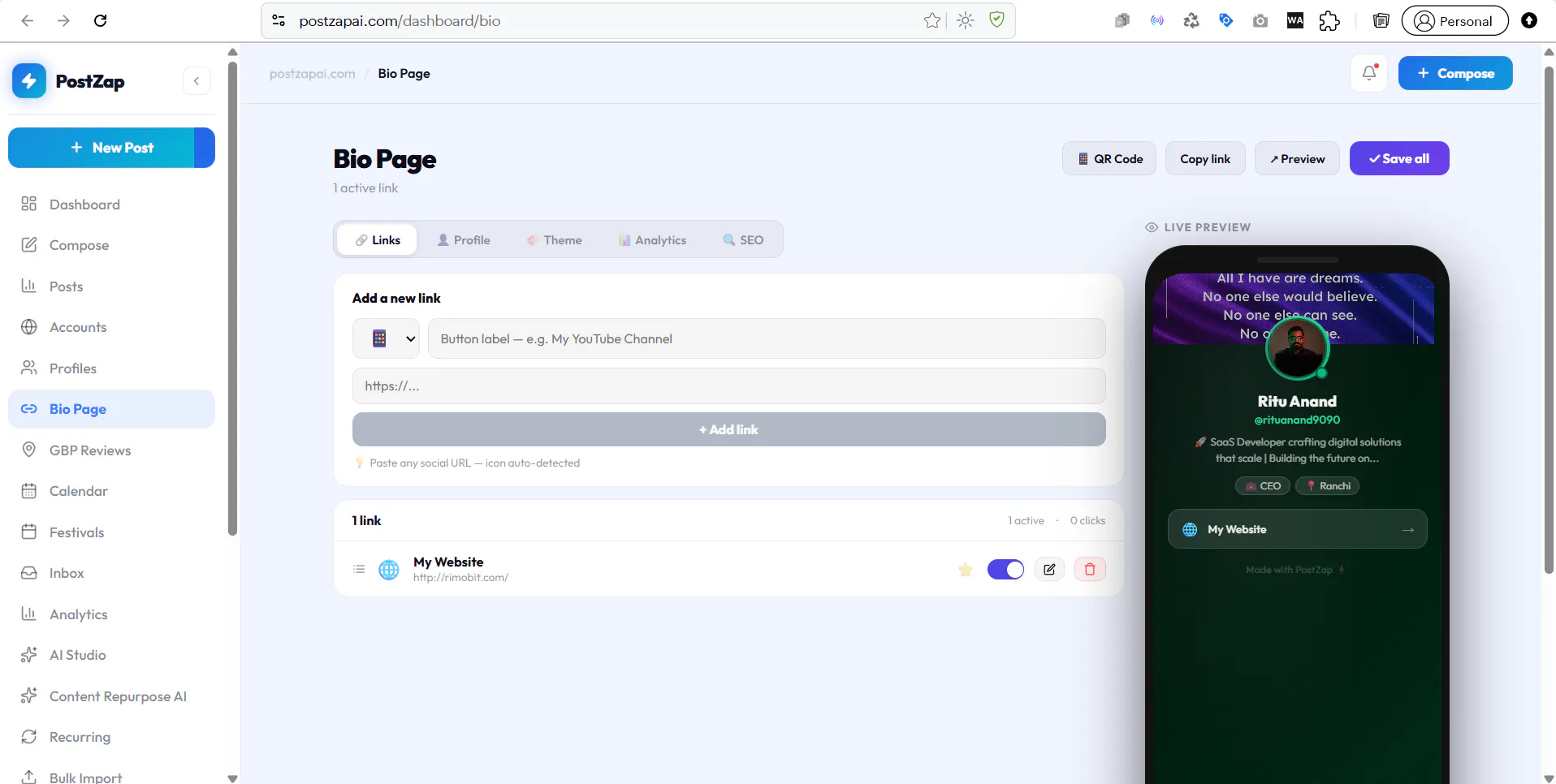Bookmark the page with the star icon

[x=932, y=21]
